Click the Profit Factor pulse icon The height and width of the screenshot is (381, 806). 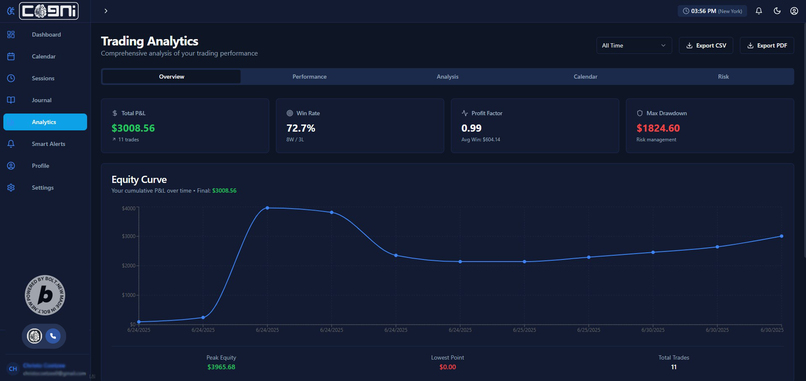tap(465, 113)
